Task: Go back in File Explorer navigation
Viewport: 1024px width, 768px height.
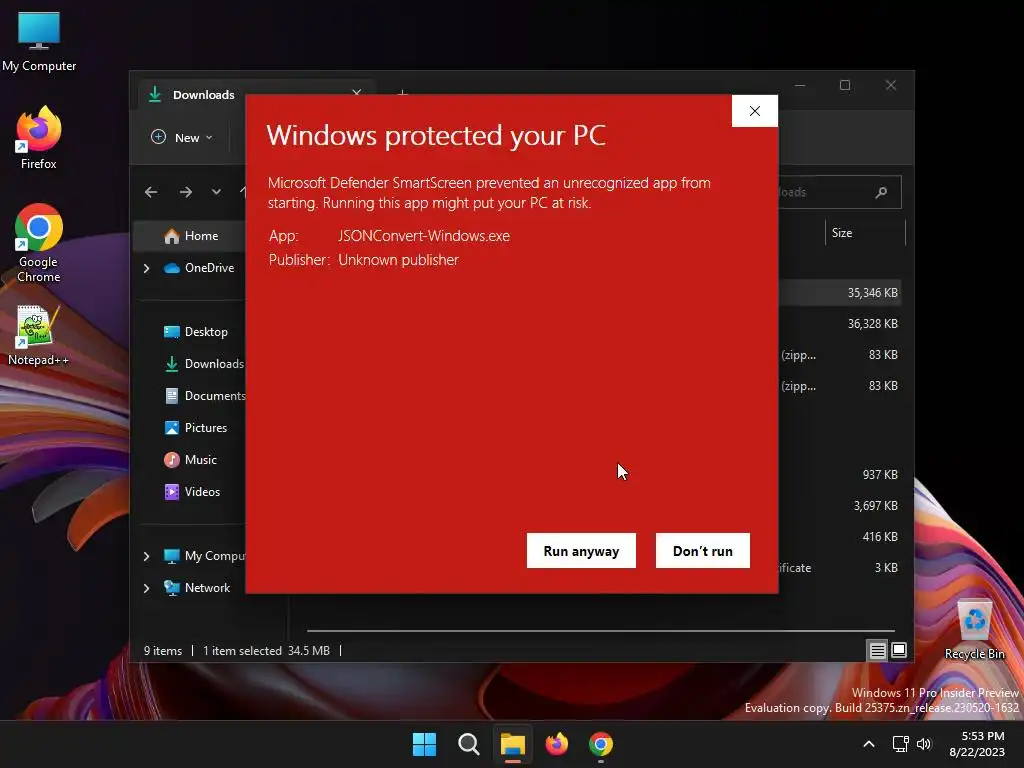Action: (151, 192)
